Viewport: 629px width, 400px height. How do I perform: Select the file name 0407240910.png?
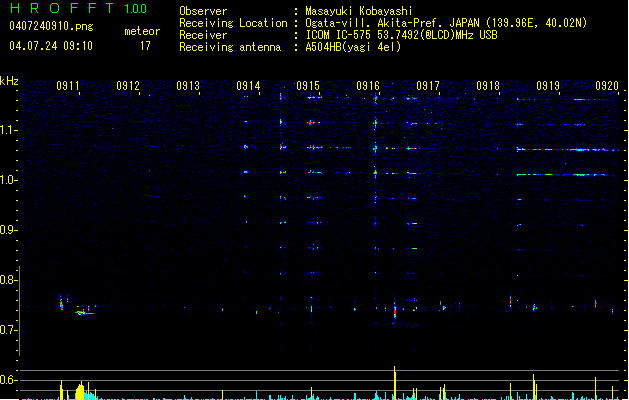click(51, 26)
